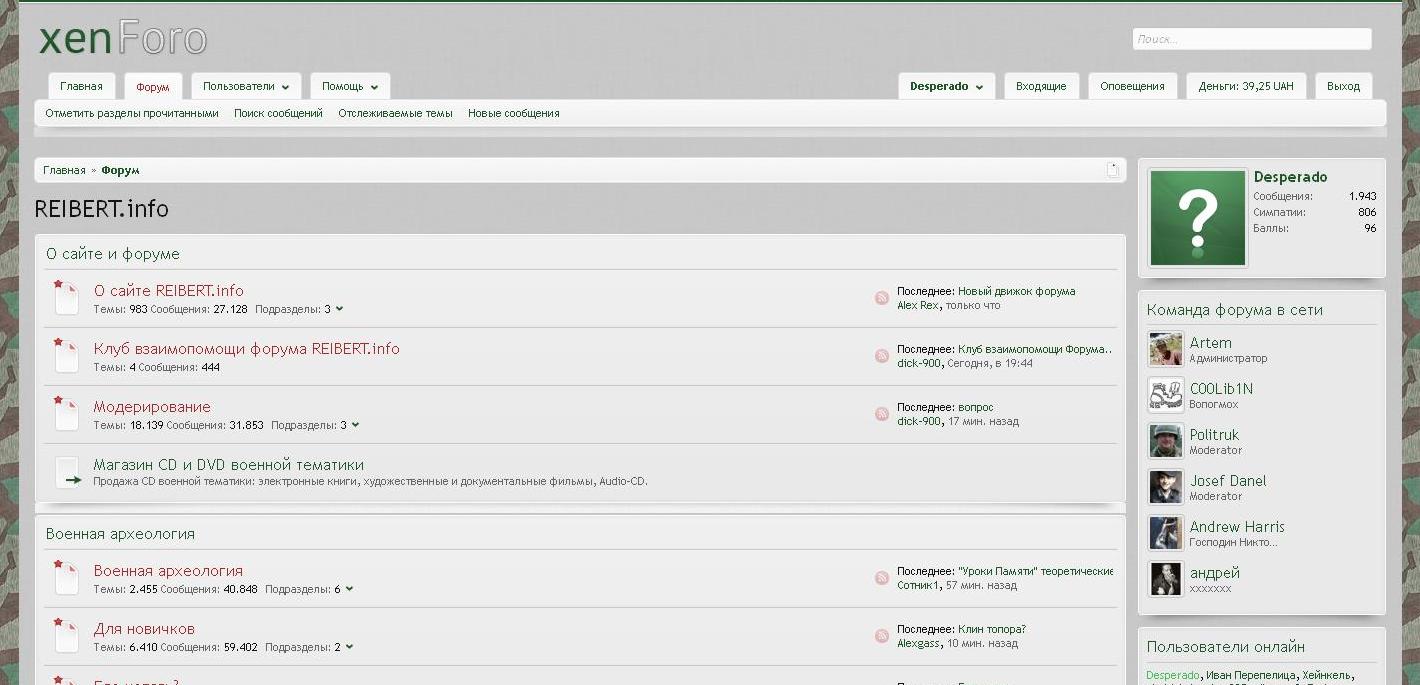Open C00Lib1N's avatar
This screenshot has height=685, width=1420.
point(1166,396)
